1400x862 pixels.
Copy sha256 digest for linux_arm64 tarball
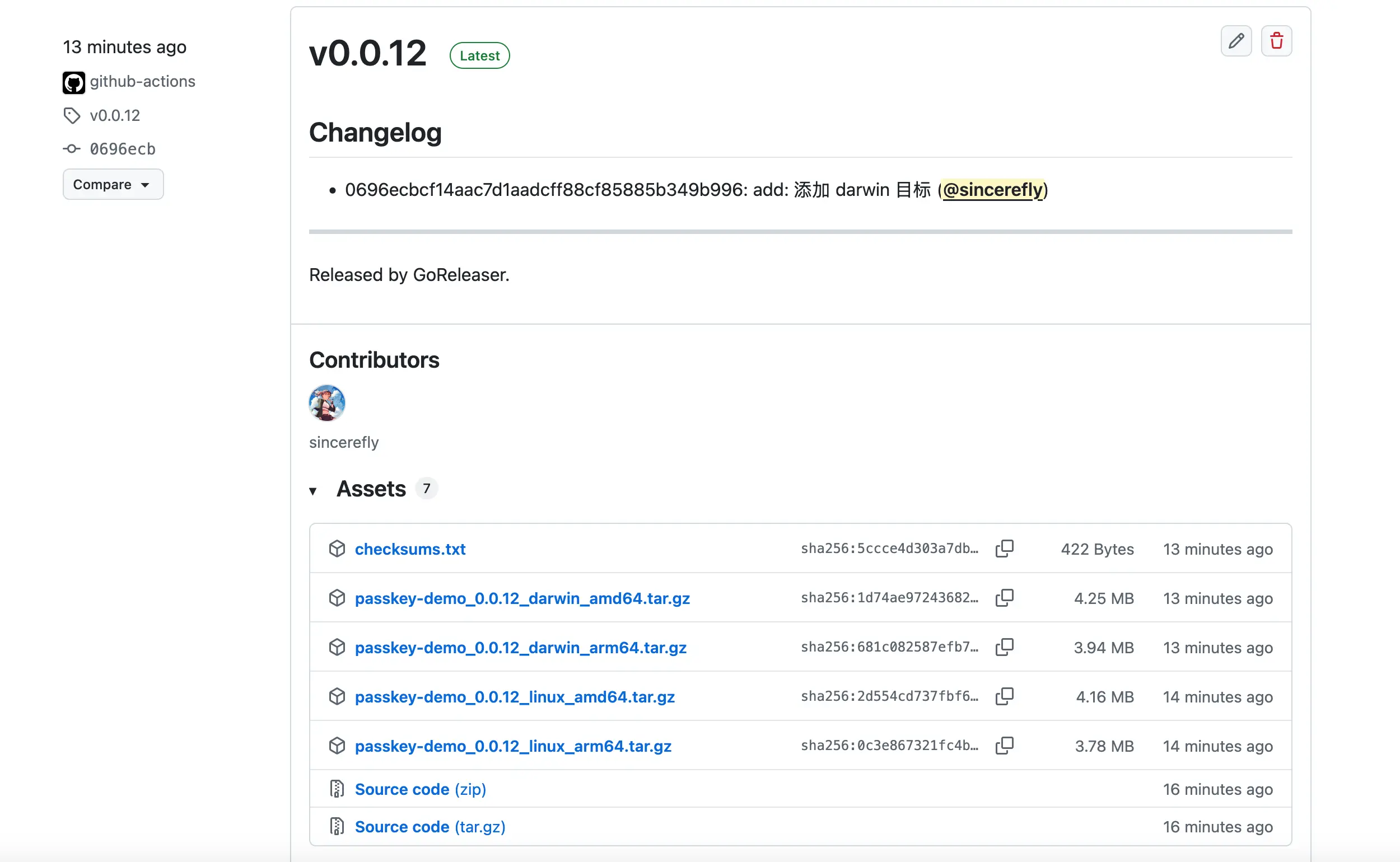click(x=1004, y=745)
